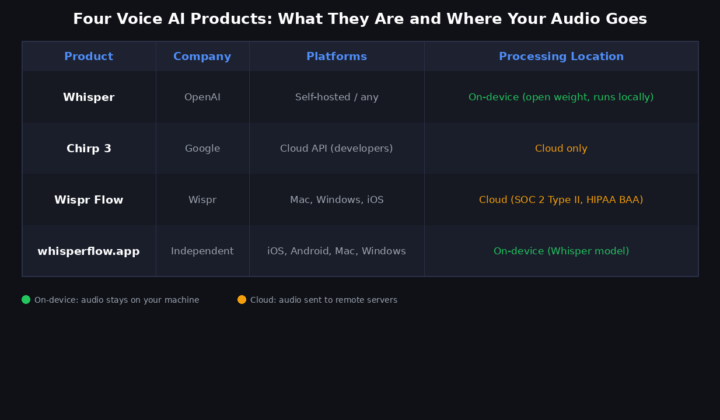This screenshot has width=720, height=420.
Task: Click 'On-device: audio stays on your machine' legend
Action: [x=117, y=300]
